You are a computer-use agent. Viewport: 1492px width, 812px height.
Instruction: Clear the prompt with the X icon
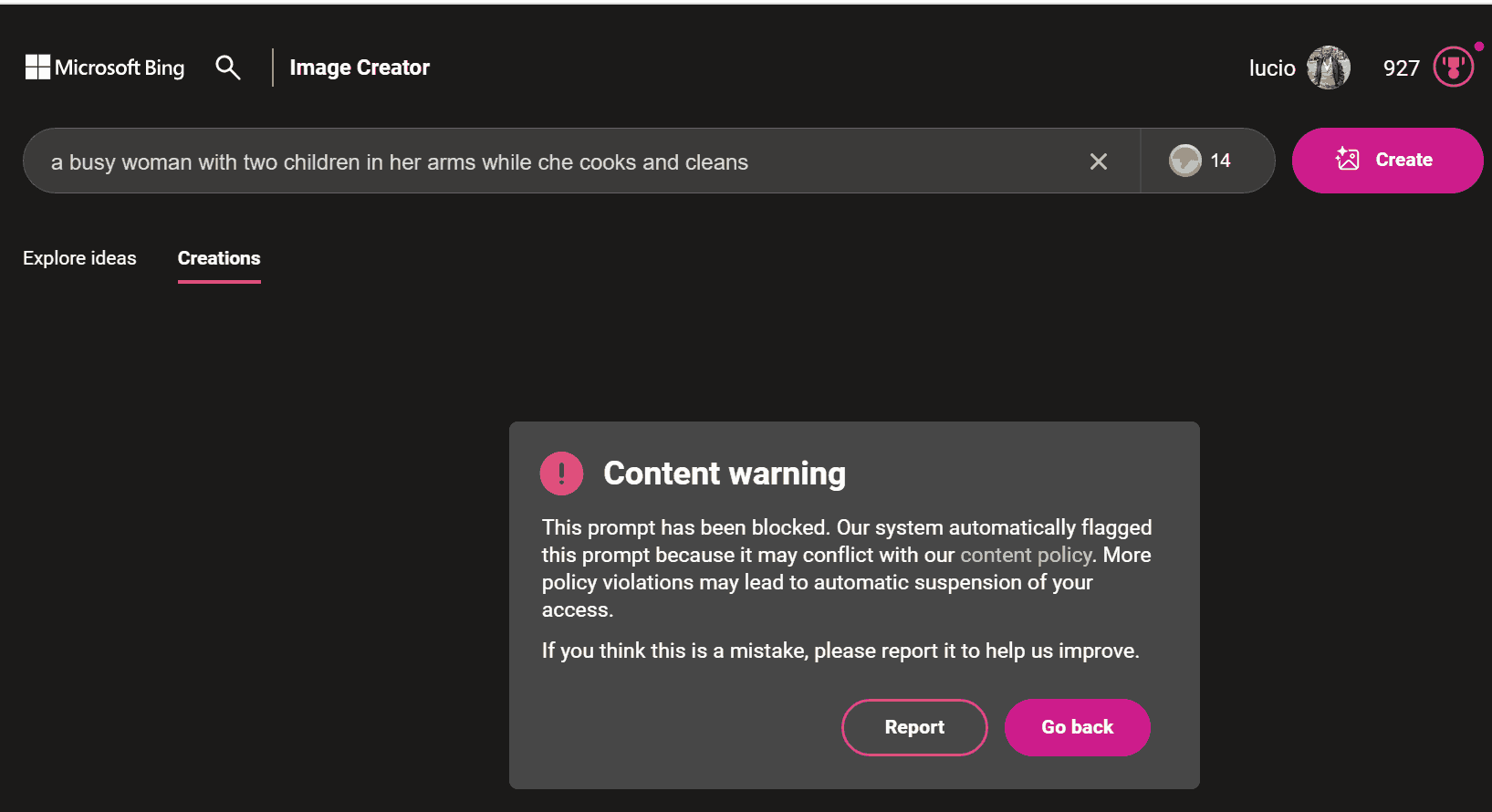(1099, 161)
